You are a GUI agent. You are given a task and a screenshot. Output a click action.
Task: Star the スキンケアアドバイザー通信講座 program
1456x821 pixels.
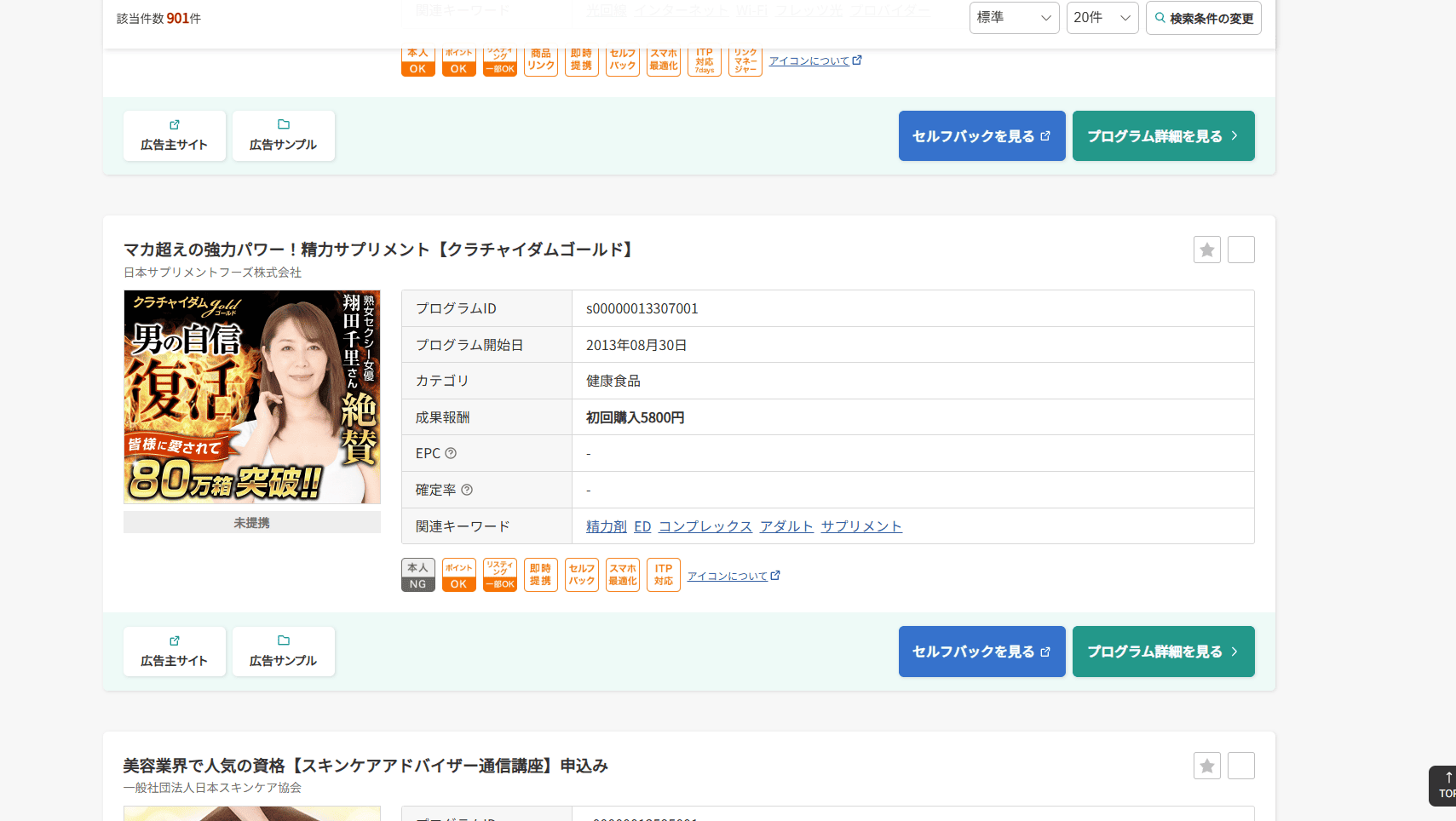pos(1207,766)
